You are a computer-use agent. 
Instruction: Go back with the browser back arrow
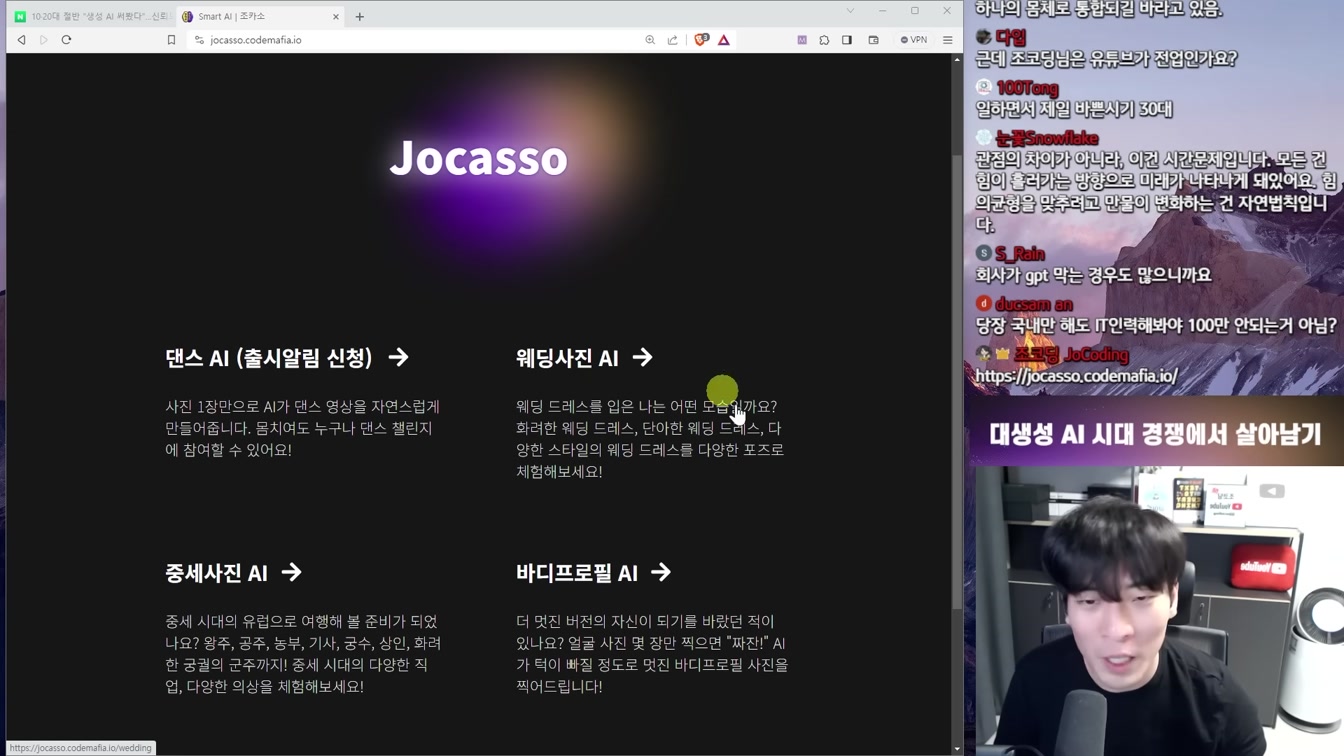pos(21,40)
